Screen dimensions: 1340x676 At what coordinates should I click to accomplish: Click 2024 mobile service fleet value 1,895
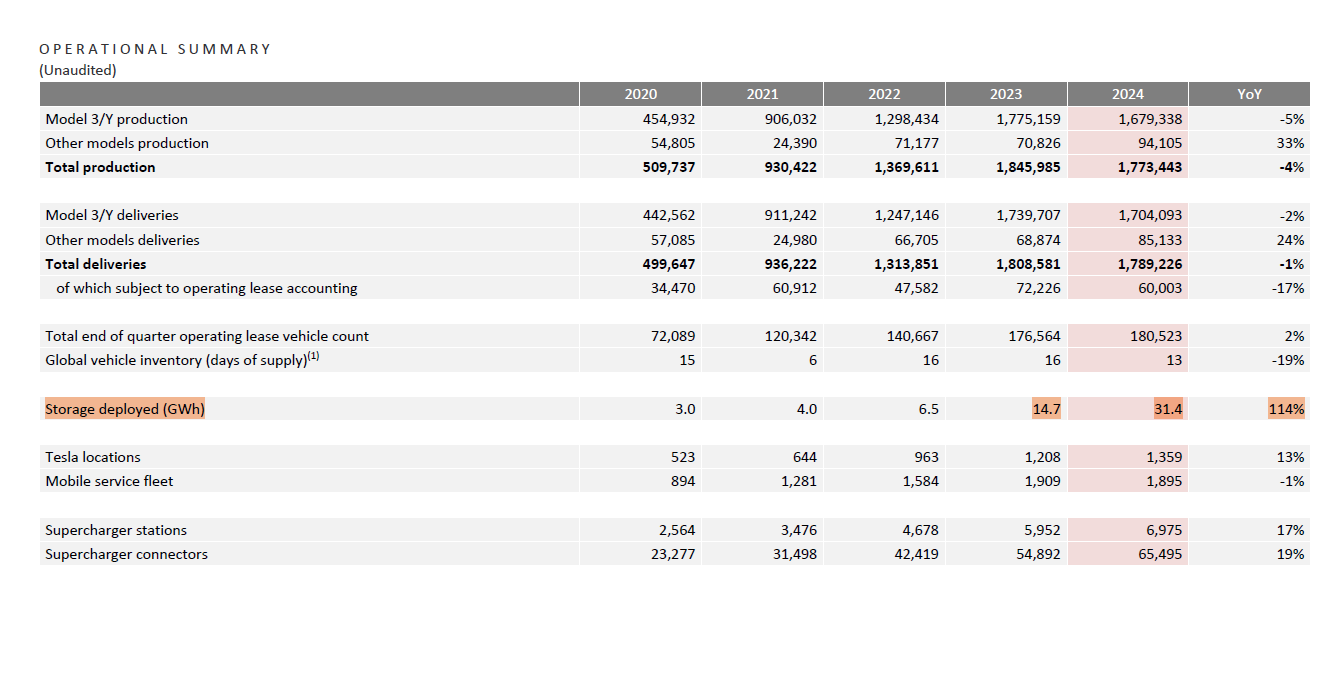click(x=1164, y=481)
